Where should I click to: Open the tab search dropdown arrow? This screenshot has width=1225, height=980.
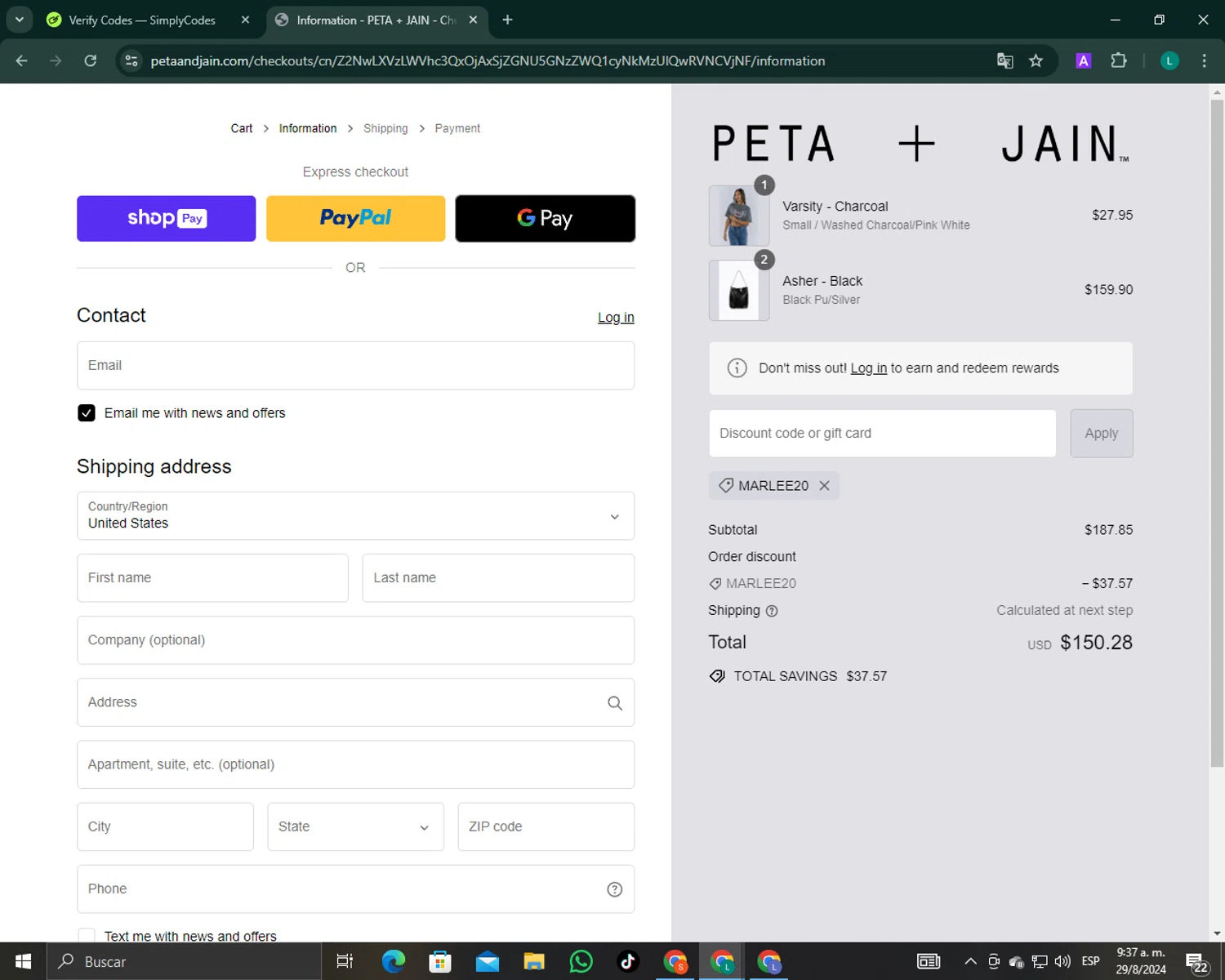(x=19, y=20)
